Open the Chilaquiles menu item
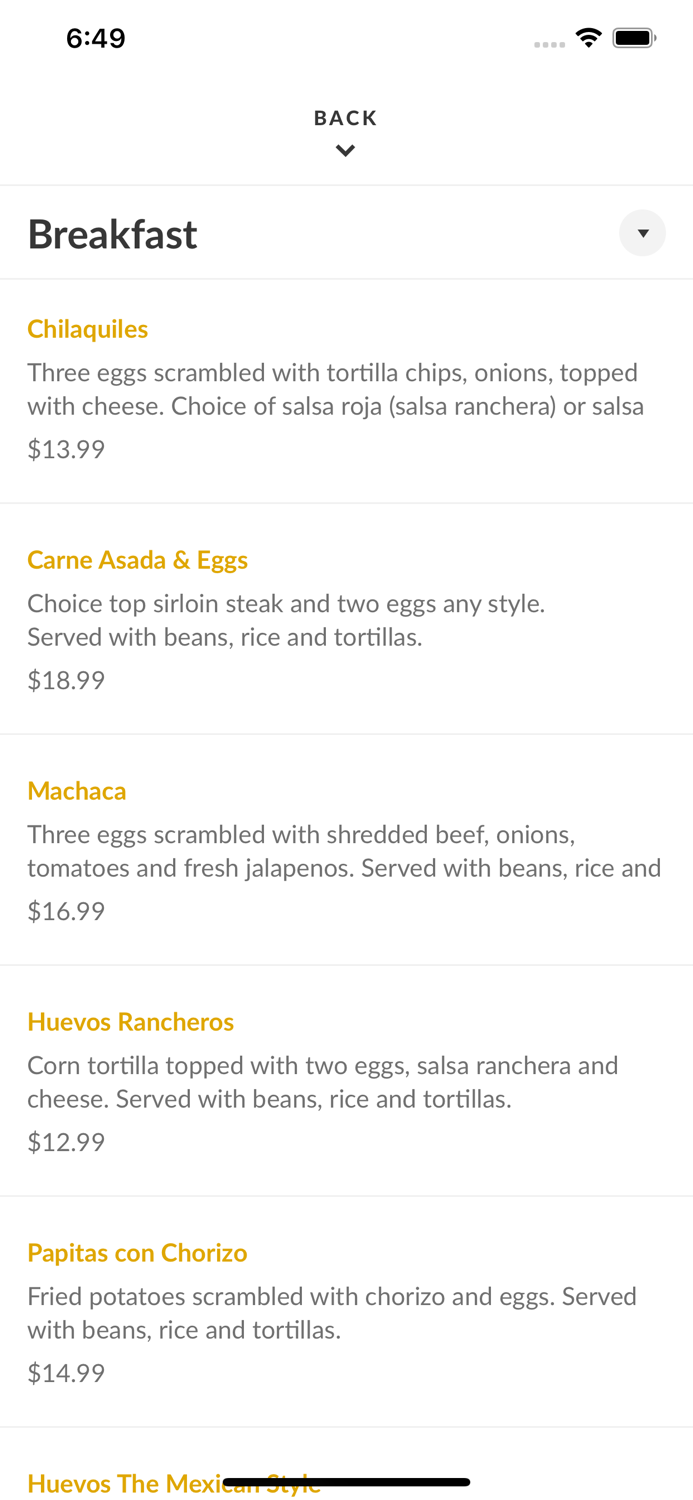Image resolution: width=693 pixels, height=1500 pixels. 88,329
